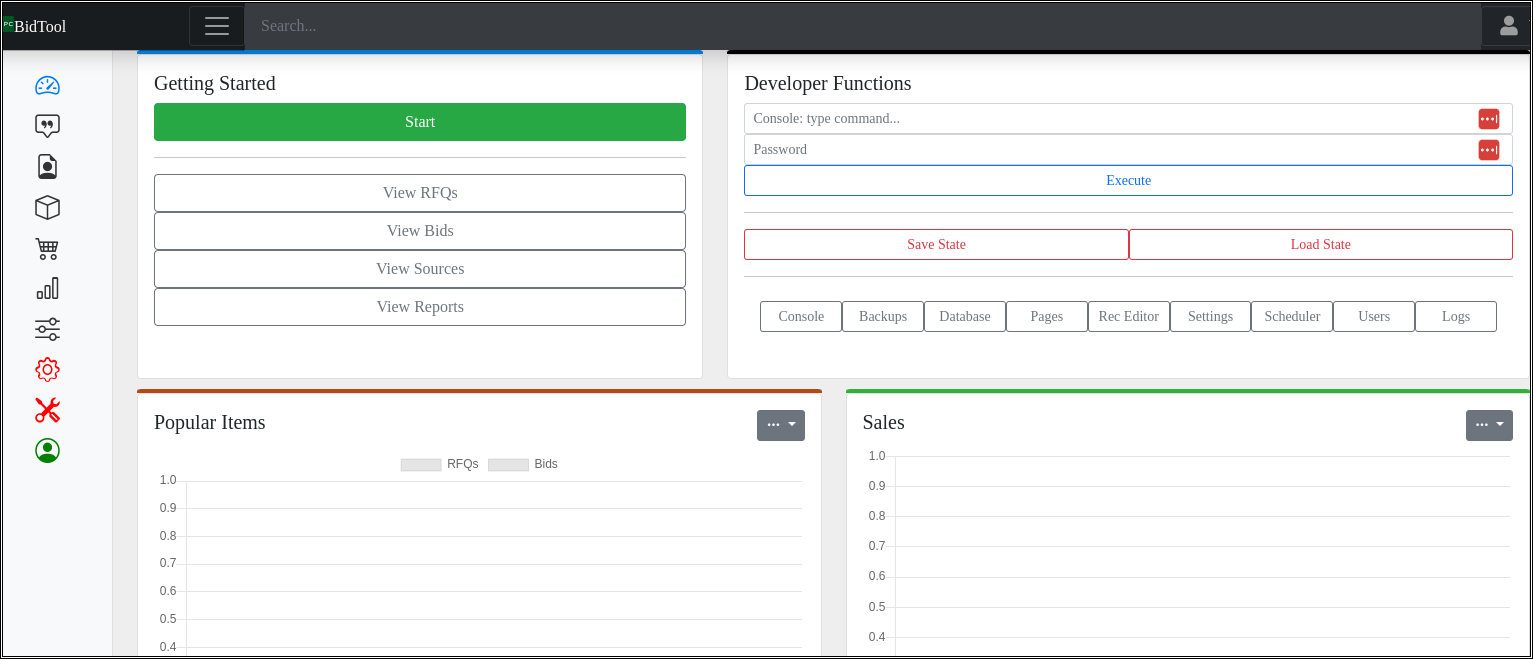Switch to the Database developer tab
This screenshot has height=659, width=1533.
[964, 316]
